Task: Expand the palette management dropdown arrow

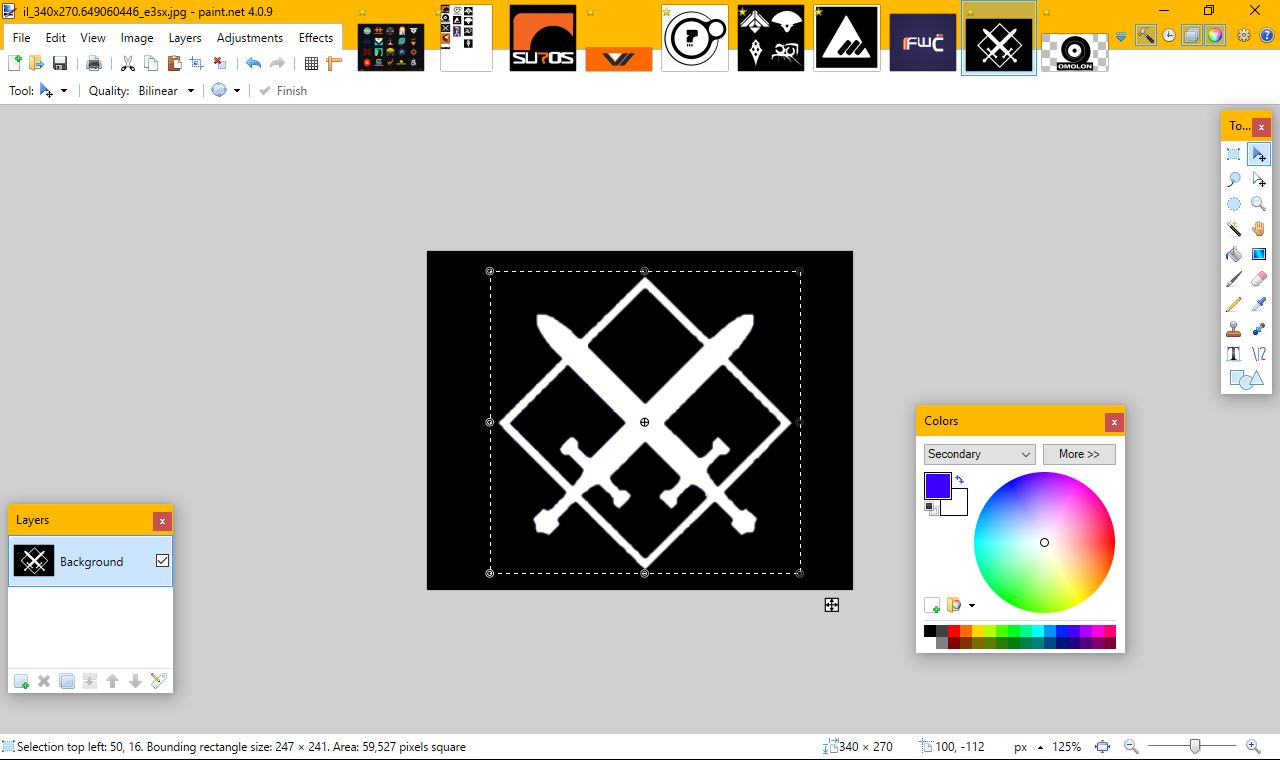Action: [971, 605]
